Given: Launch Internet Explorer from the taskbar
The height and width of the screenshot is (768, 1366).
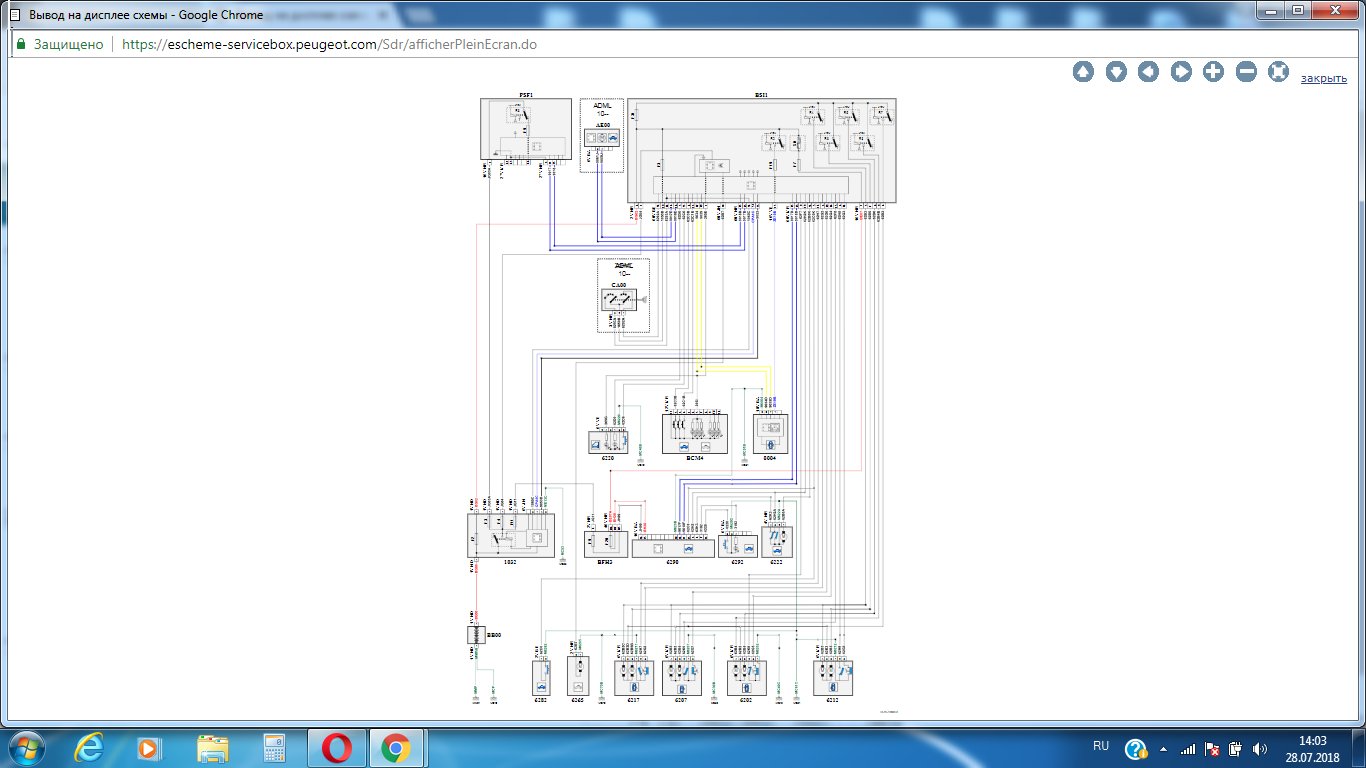Looking at the screenshot, I should 92,747.
